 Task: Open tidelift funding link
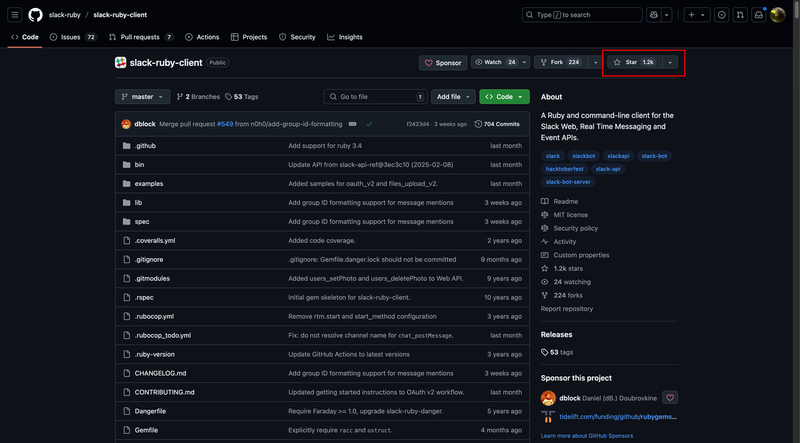pos(618,416)
